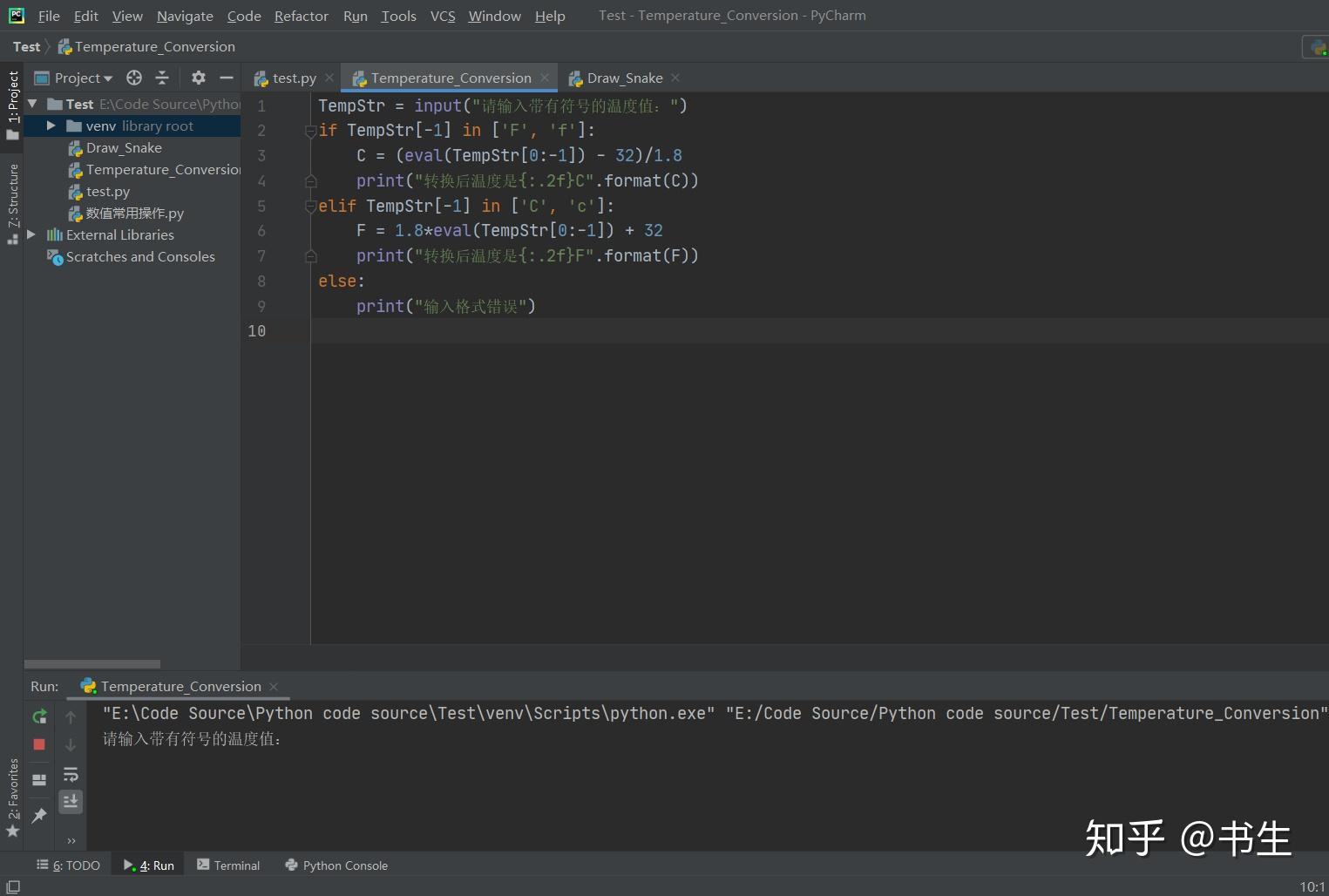Pin the Run tool window
Viewport: 1329px width, 896px height.
tap(39, 816)
